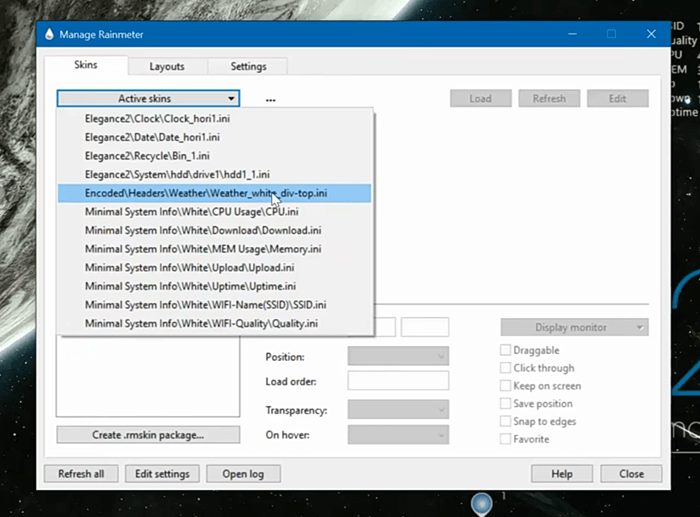Toggle Snap to edges checkbox
700x517 pixels.
[x=505, y=421]
